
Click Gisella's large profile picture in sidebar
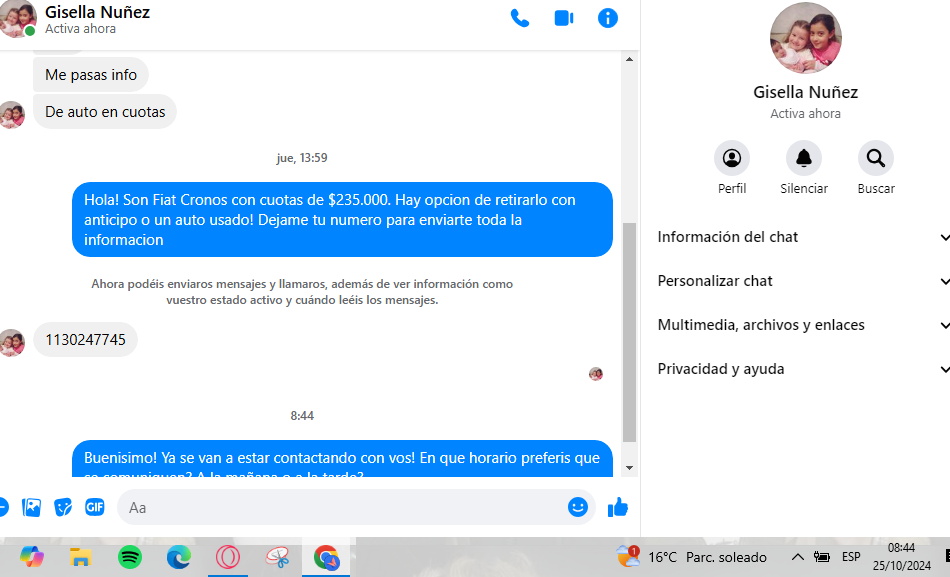click(x=805, y=39)
